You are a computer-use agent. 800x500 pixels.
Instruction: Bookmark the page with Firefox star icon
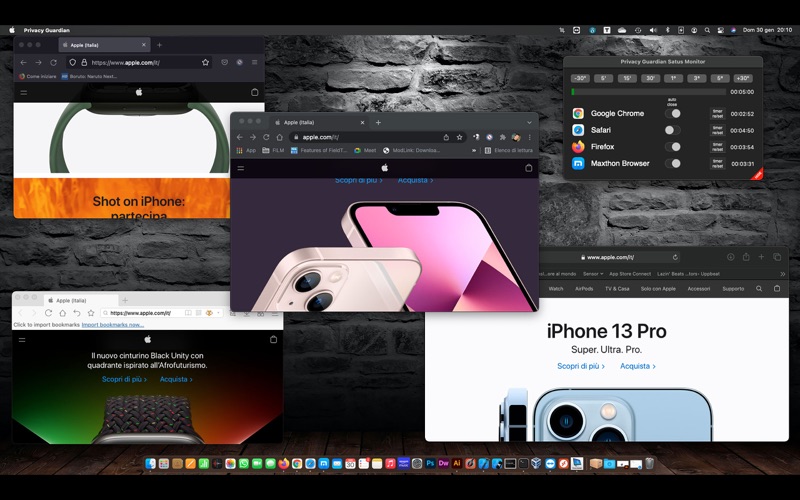pyautogui.click(x=205, y=62)
